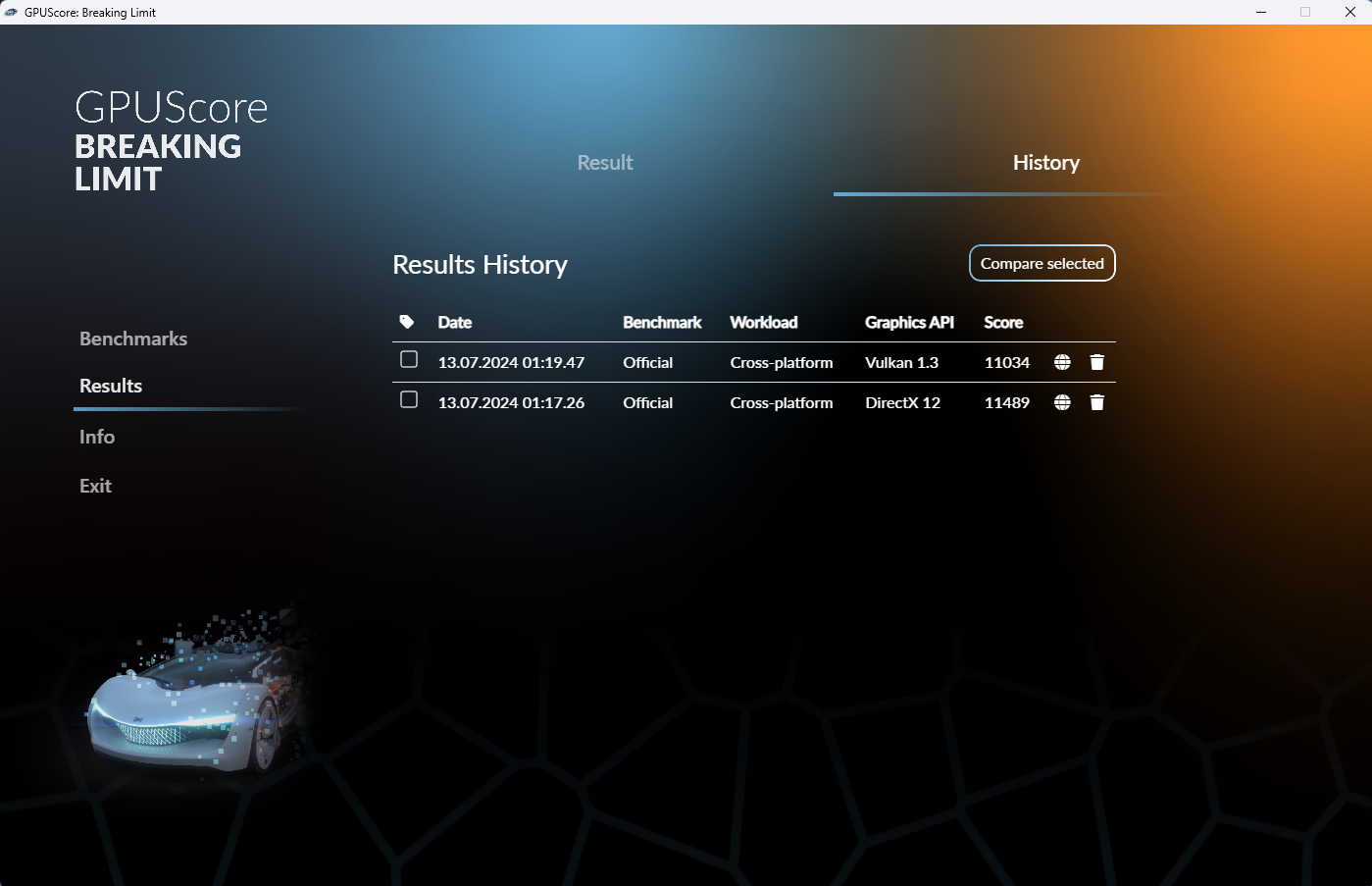Minimize the GPUScore window
The width and height of the screenshot is (1372, 886).
pos(1260,12)
